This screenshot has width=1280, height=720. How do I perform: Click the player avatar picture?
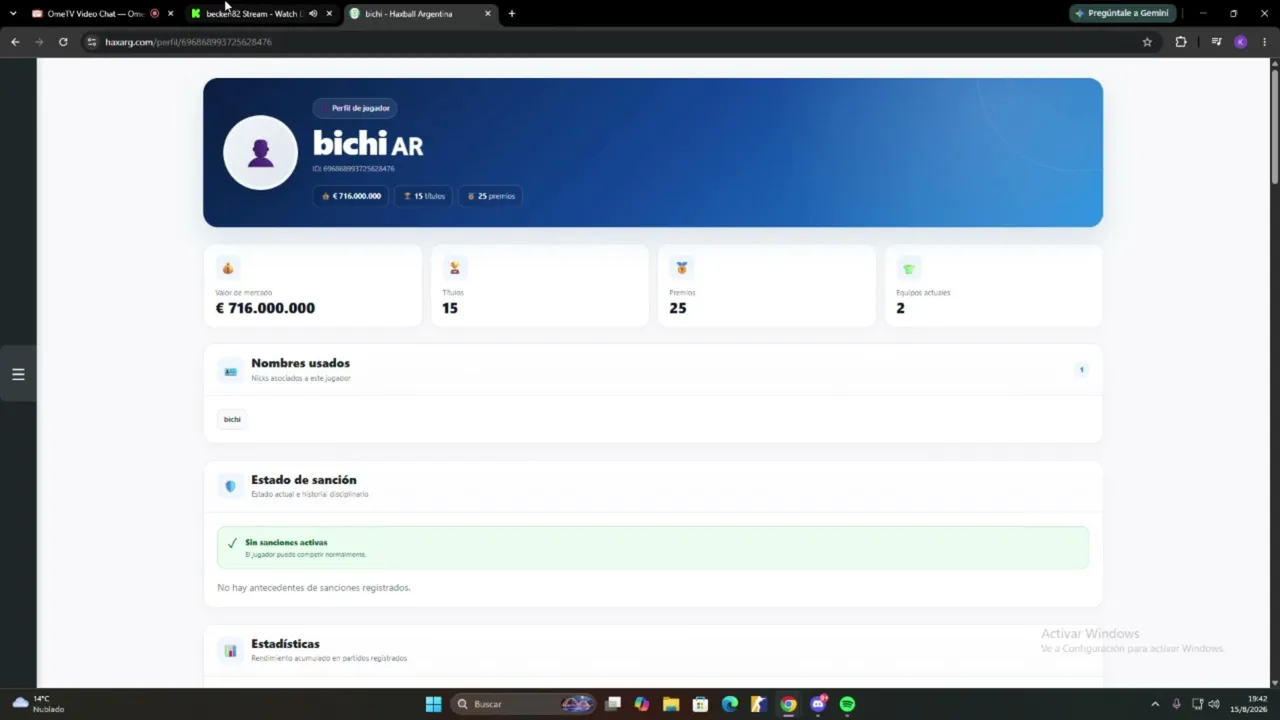[x=260, y=152]
